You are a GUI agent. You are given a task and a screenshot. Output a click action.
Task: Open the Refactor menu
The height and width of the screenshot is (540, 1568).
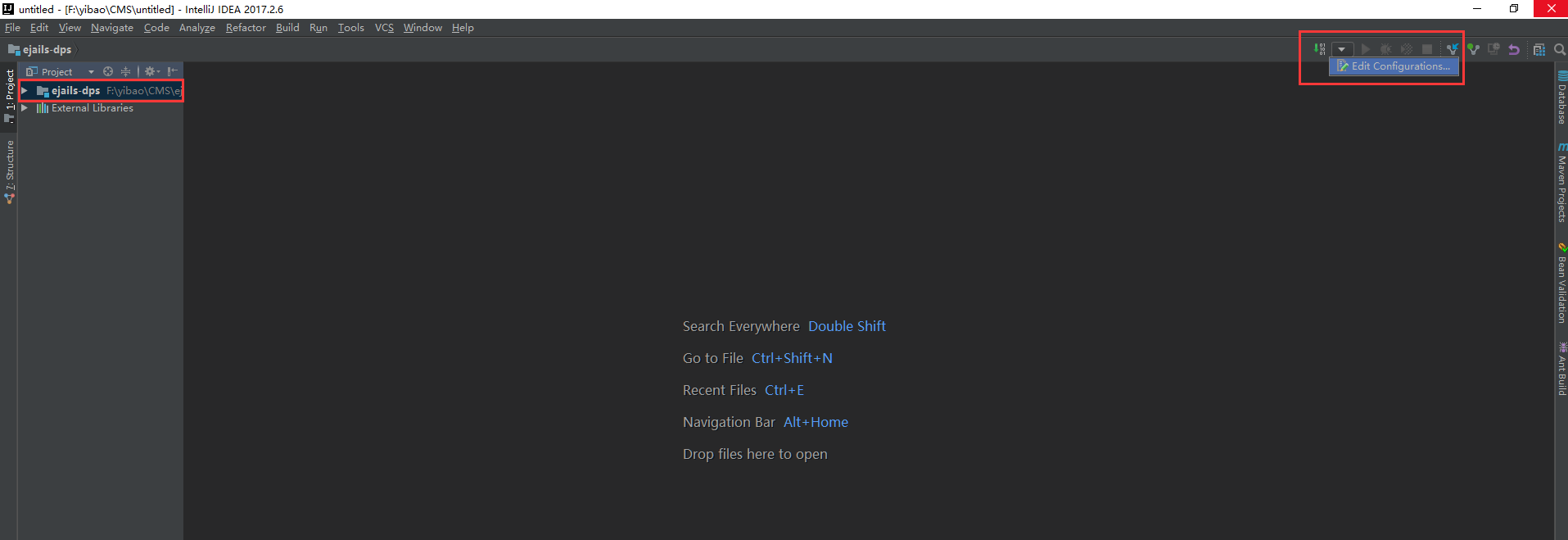246,28
